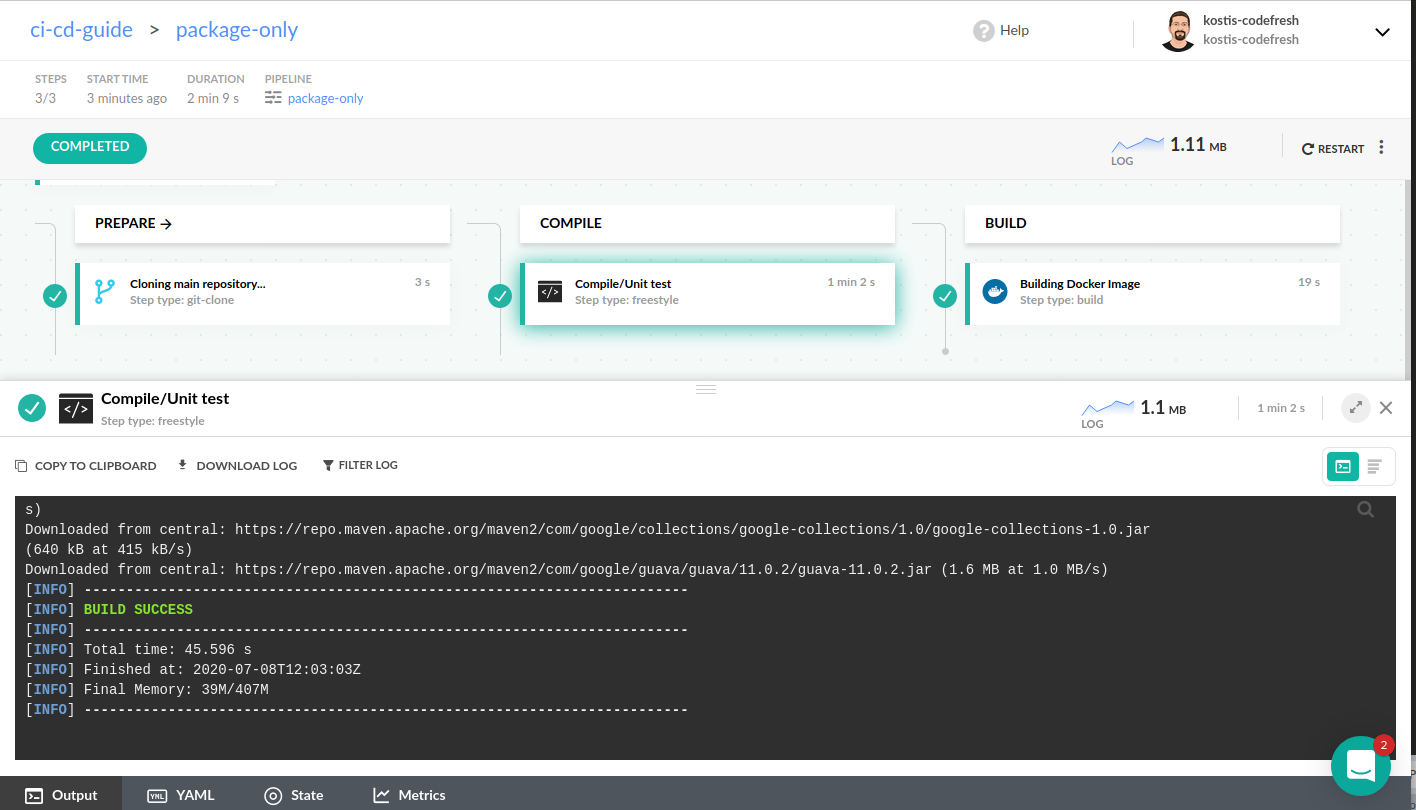Copy log output to clipboard
Viewport: 1416px width, 810px height.
pyautogui.click(x=86, y=466)
